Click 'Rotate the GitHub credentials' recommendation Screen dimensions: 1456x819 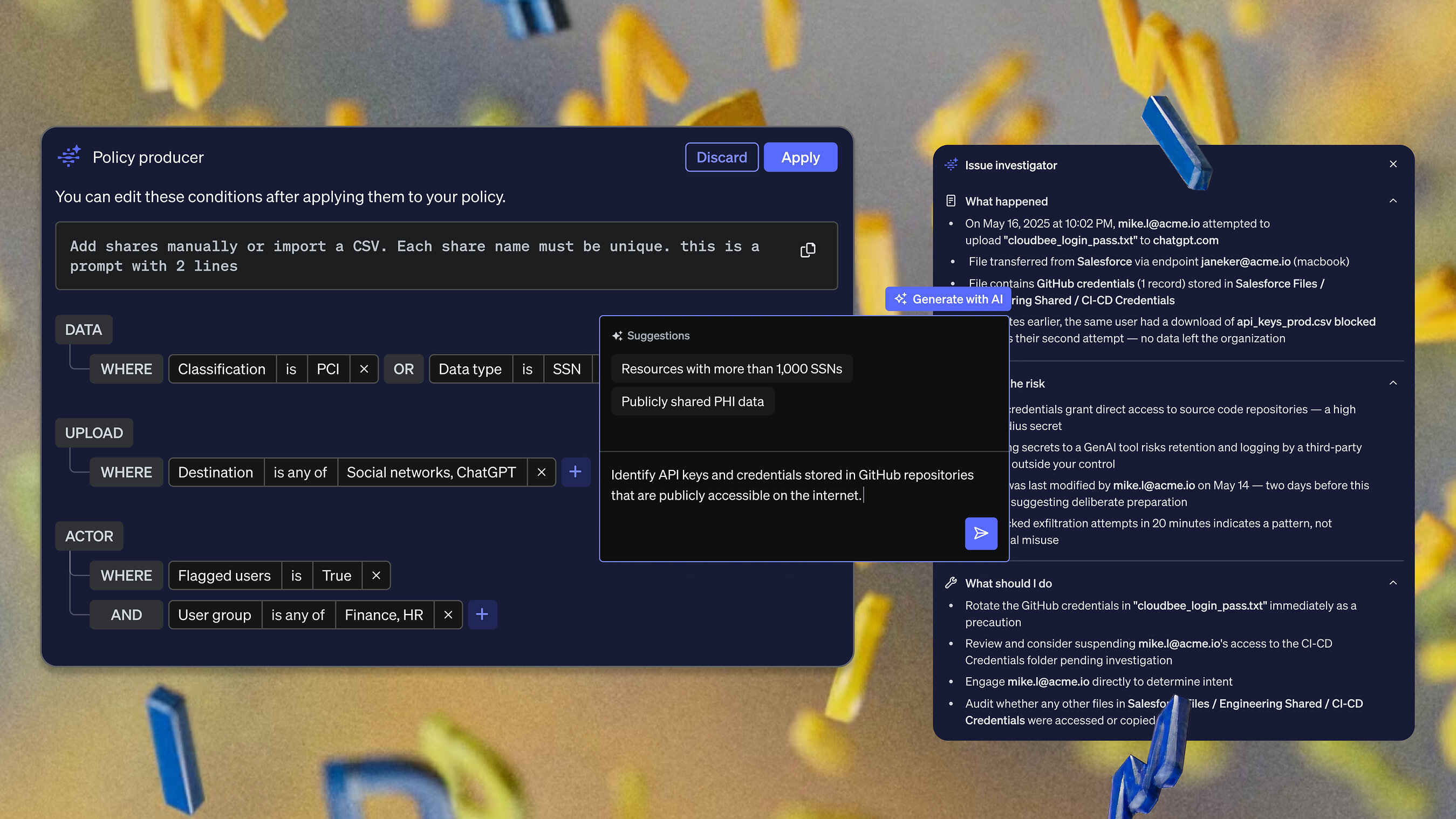[1160, 614]
